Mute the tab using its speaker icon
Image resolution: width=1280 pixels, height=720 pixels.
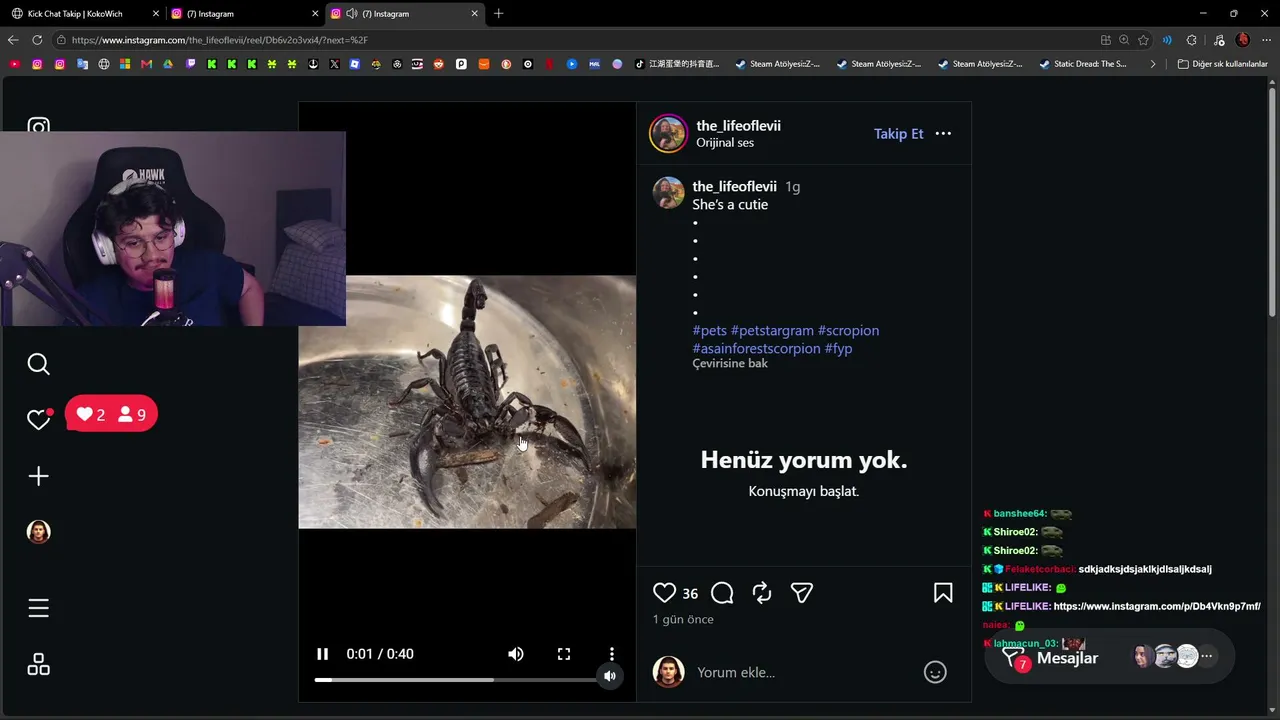pos(351,14)
